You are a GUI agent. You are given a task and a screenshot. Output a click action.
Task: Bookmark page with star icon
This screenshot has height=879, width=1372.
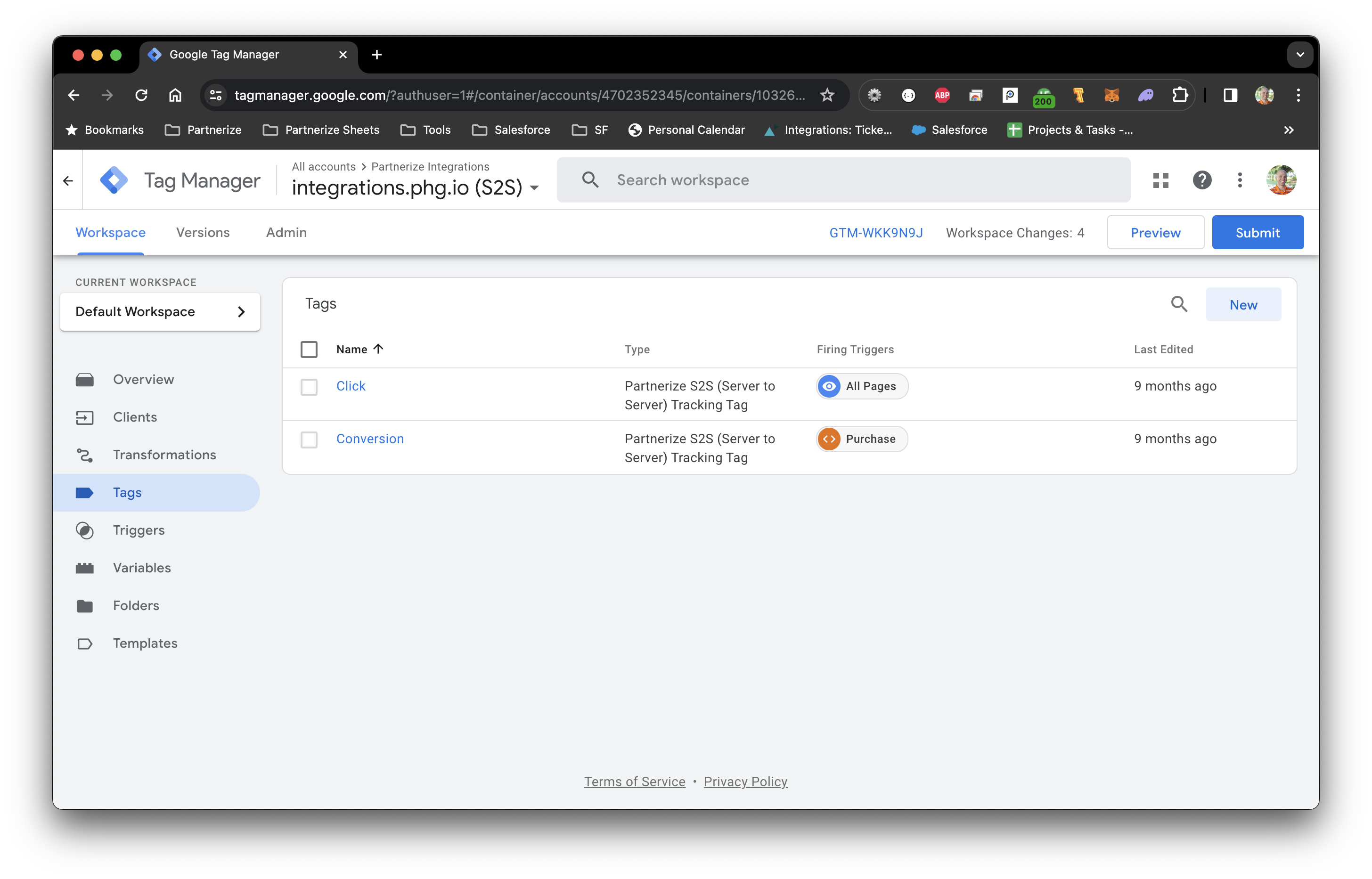click(827, 95)
